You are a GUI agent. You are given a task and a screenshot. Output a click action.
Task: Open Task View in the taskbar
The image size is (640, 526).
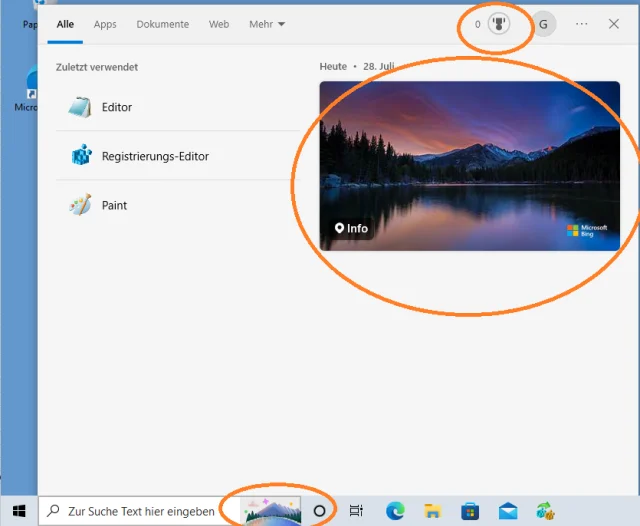tap(356, 510)
